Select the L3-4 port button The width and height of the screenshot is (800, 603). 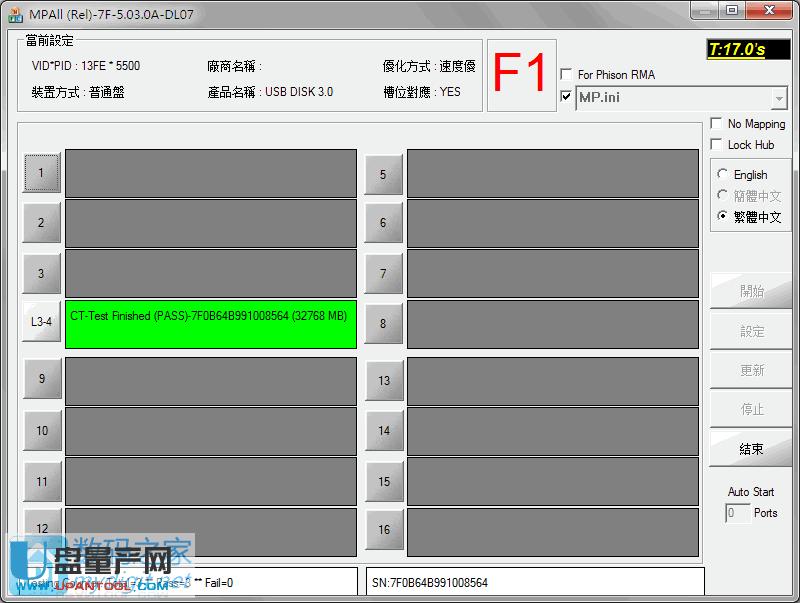pyautogui.click(x=41, y=324)
